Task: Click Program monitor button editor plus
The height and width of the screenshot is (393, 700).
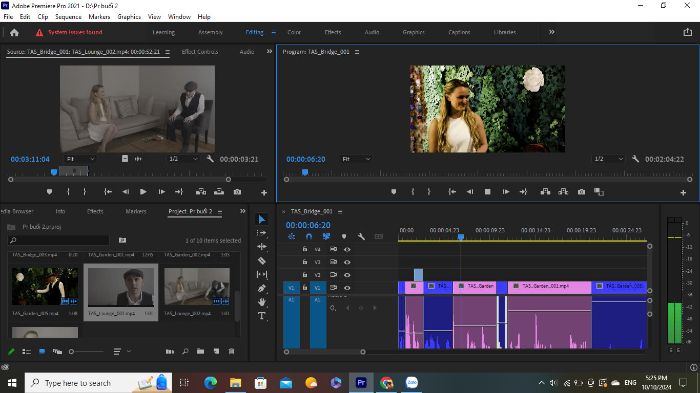Action: click(x=683, y=192)
